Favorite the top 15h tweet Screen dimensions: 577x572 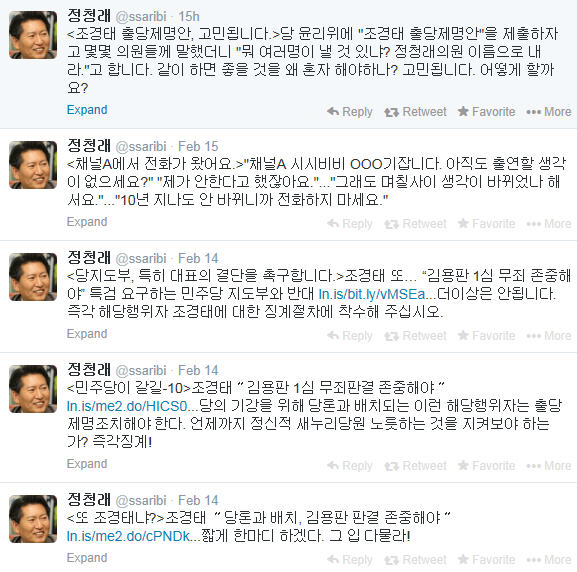coord(486,112)
